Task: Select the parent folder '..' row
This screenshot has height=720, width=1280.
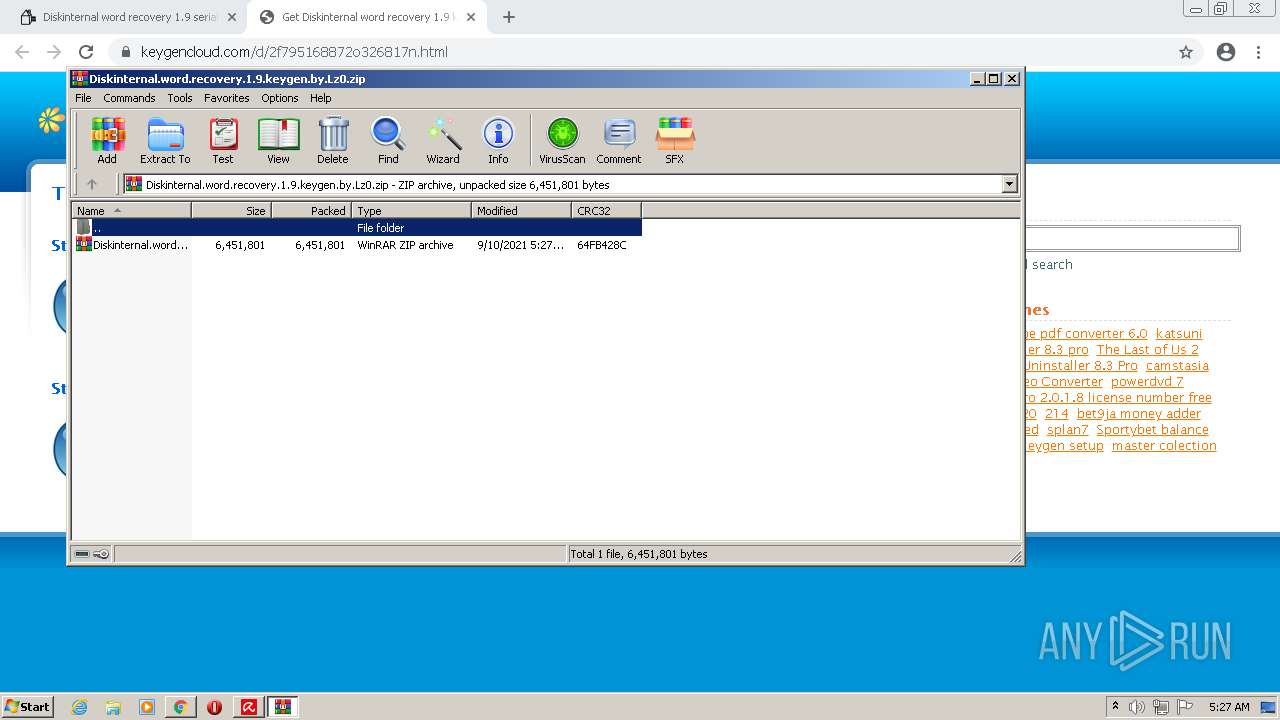Action: point(357,228)
